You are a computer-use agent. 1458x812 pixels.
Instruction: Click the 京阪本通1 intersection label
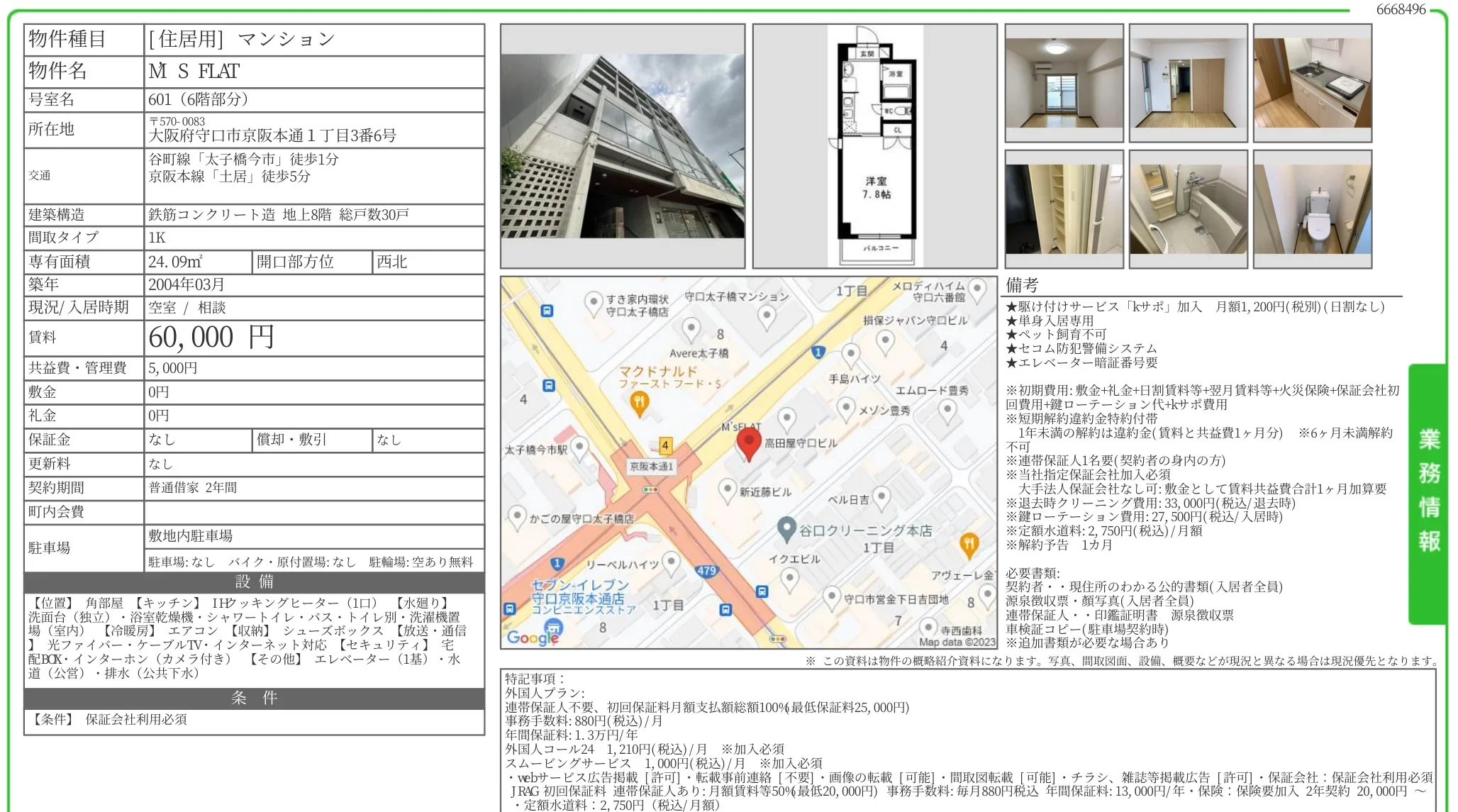point(652,466)
